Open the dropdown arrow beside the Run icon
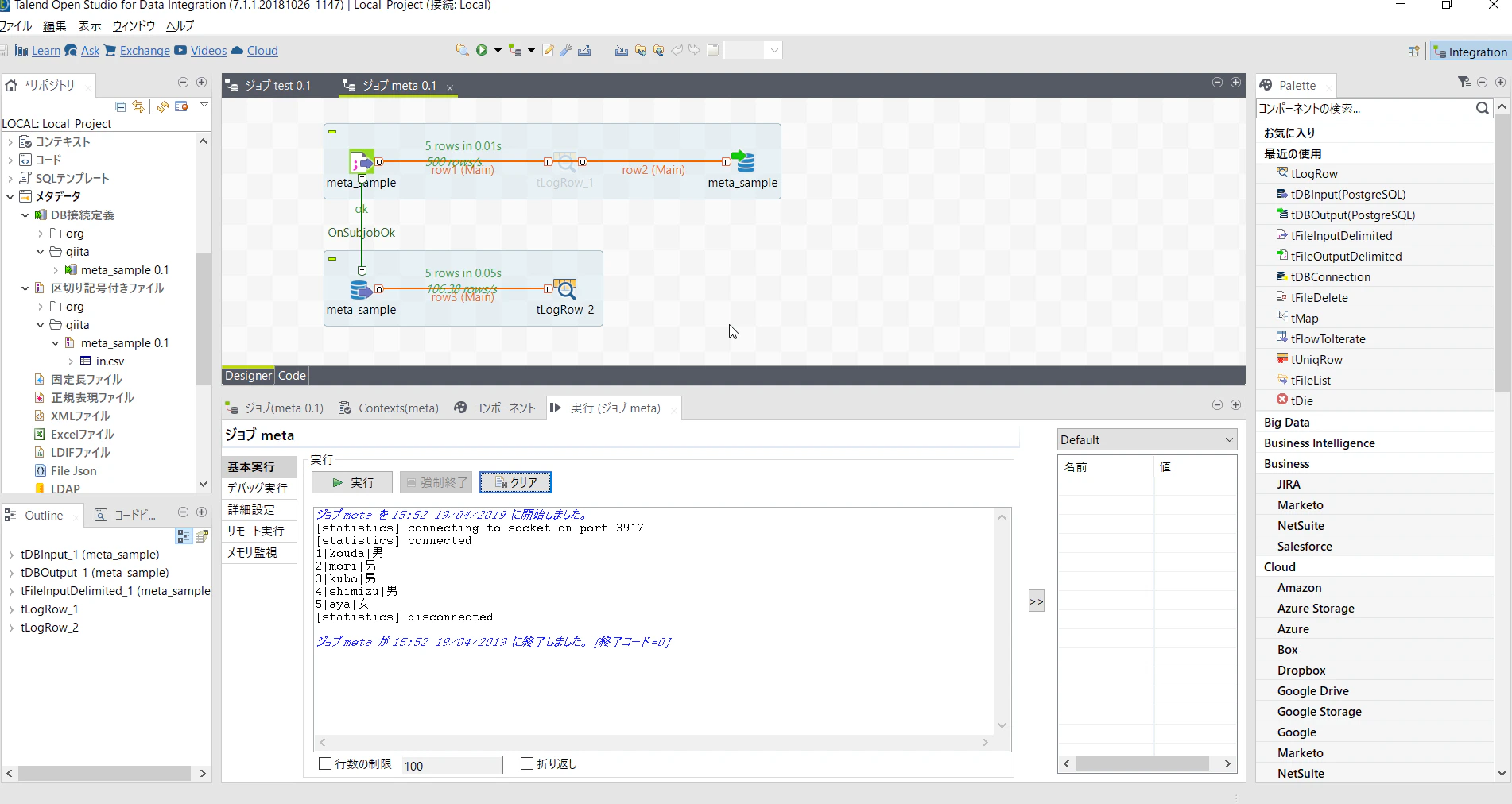This screenshot has width=1512, height=804. tap(498, 50)
